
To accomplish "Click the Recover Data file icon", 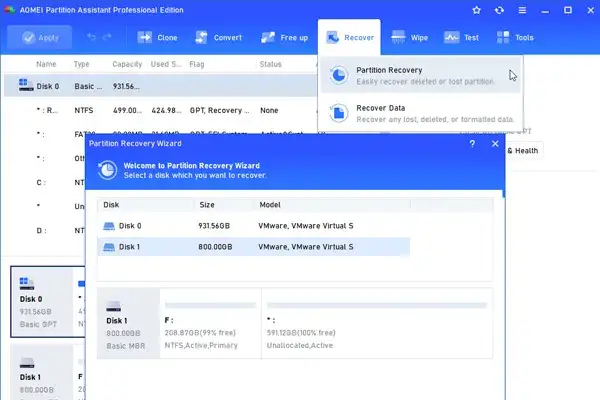I will coord(339,113).
